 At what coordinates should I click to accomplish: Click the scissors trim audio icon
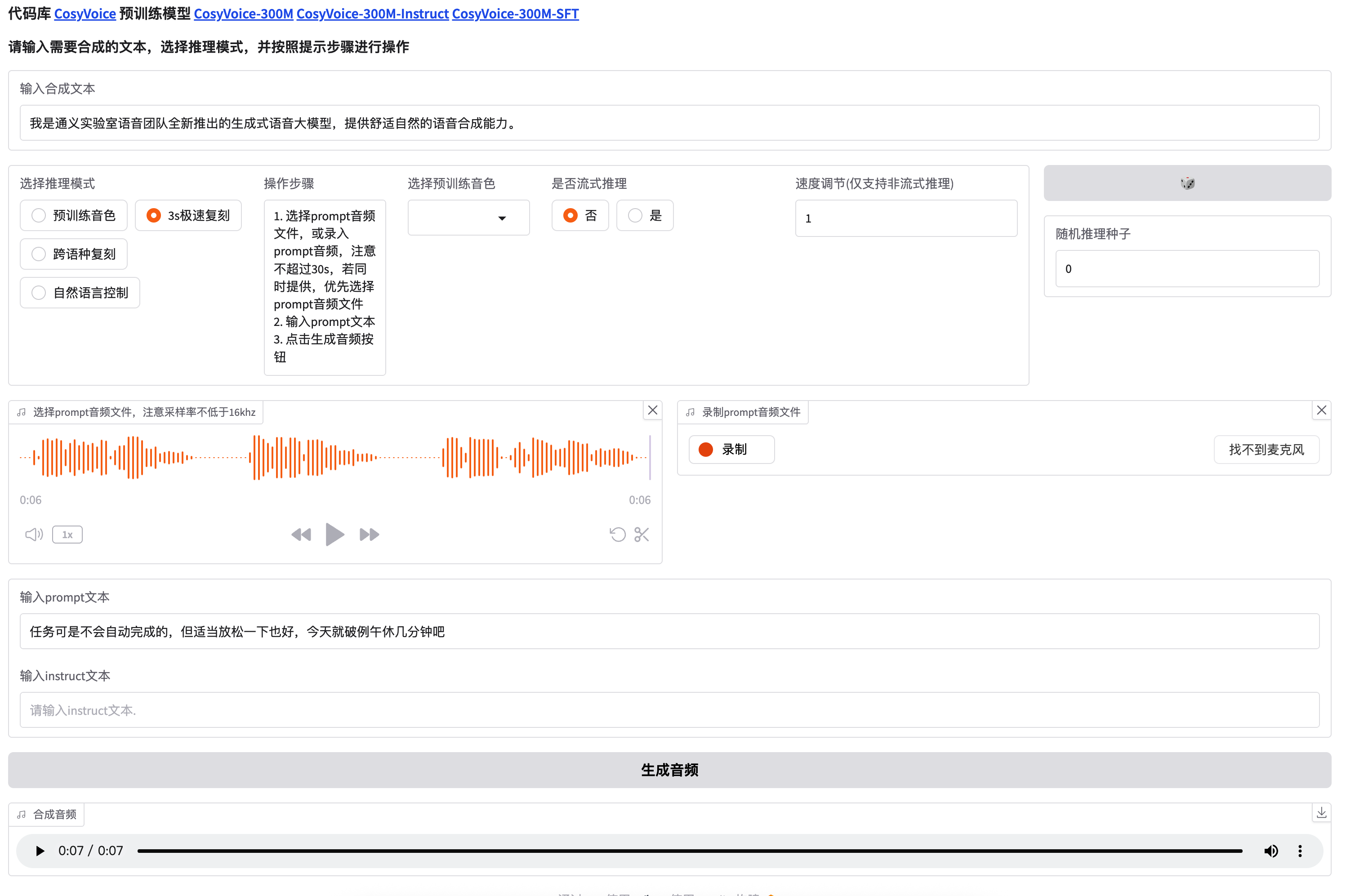pyautogui.click(x=641, y=534)
